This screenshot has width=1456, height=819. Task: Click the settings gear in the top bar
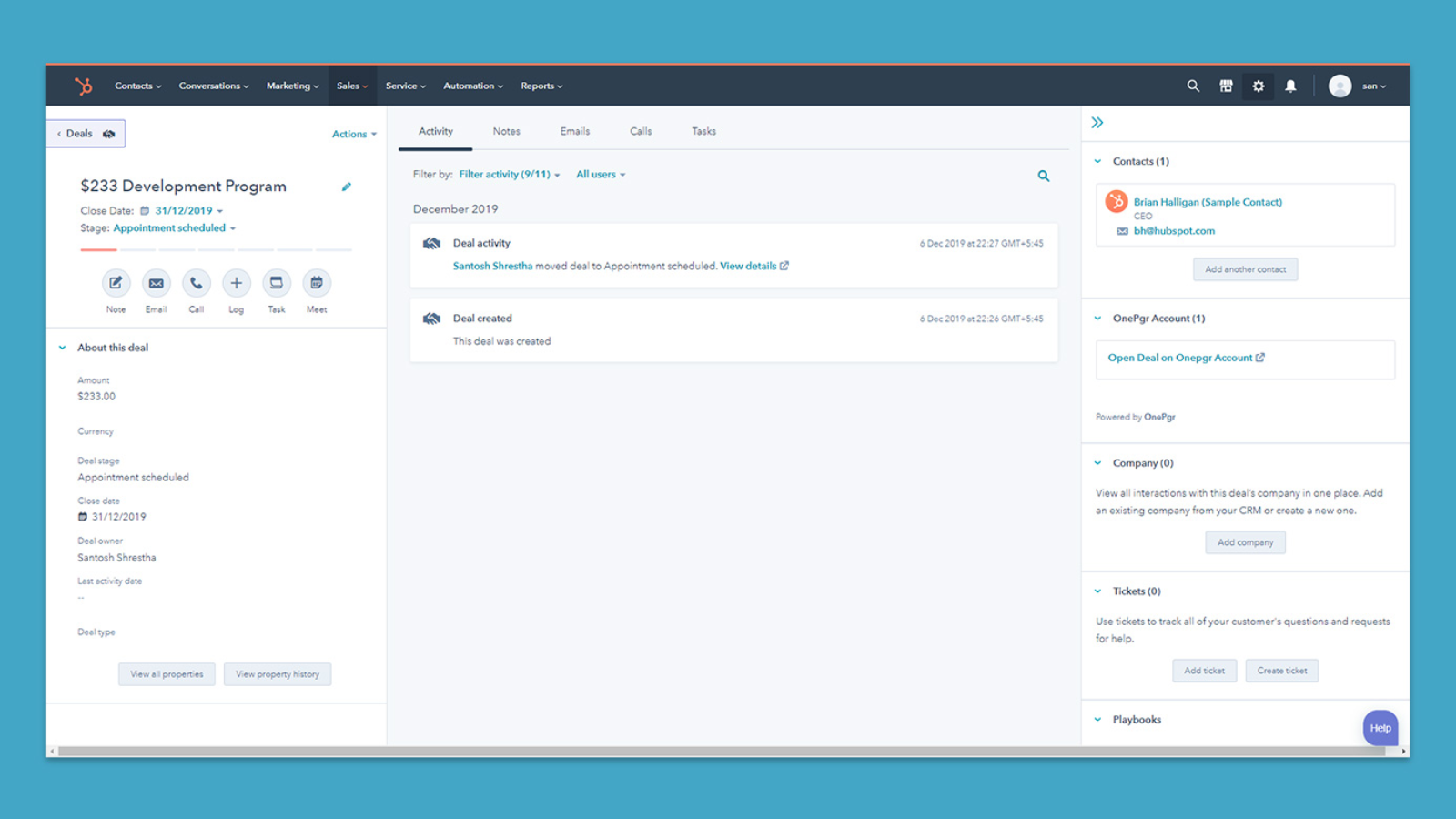click(x=1259, y=86)
